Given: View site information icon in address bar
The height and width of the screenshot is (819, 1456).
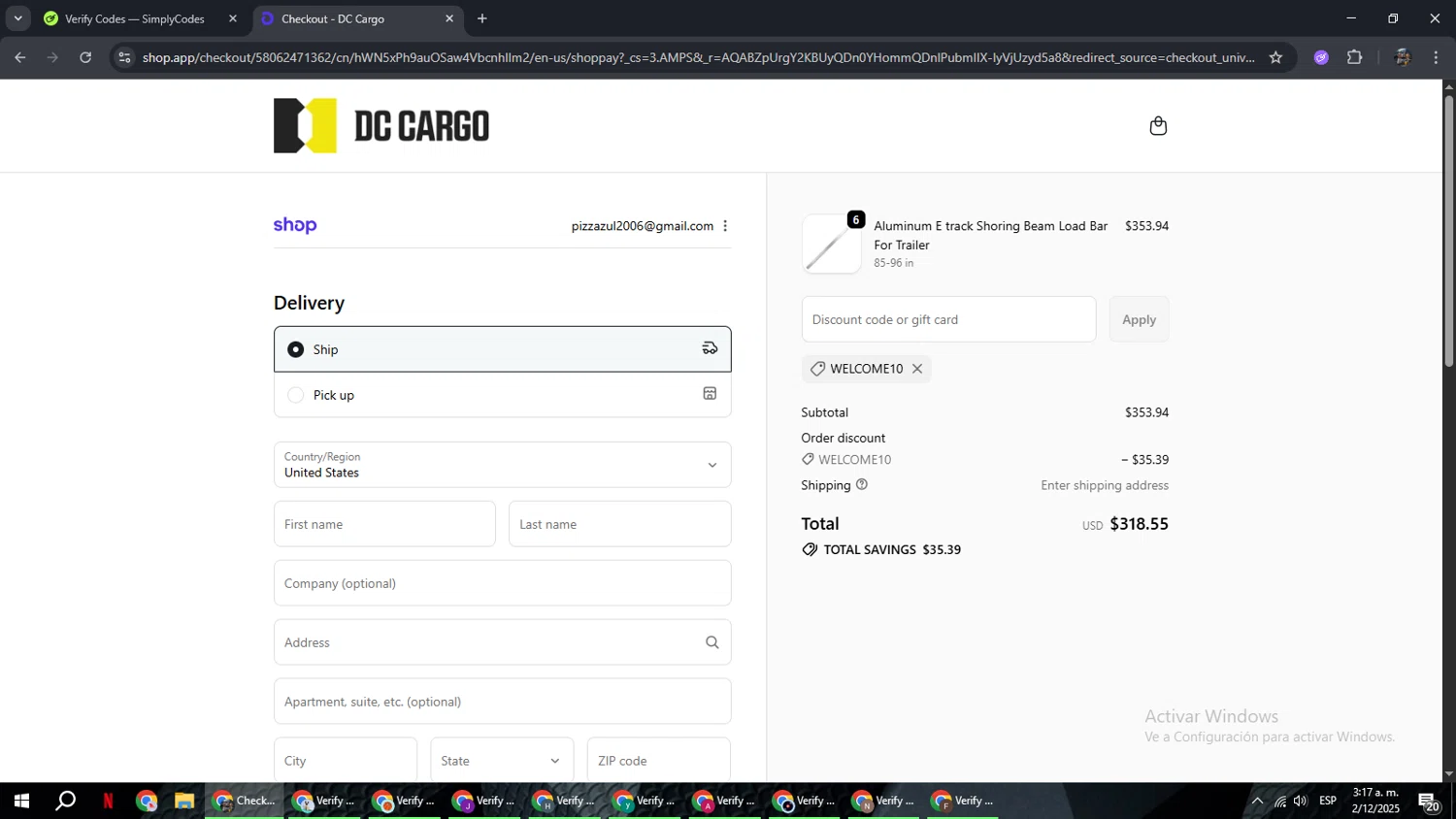Looking at the screenshot, I should click(123, 57).
